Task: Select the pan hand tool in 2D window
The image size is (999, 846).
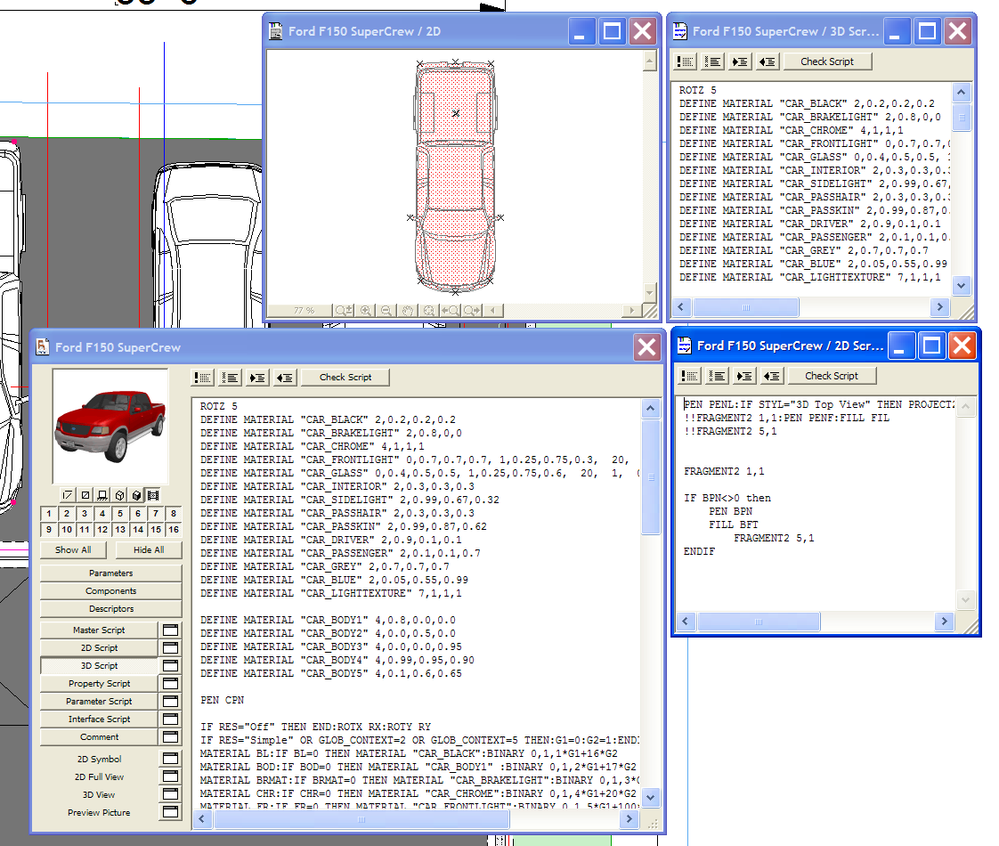Action: (408, 310)
